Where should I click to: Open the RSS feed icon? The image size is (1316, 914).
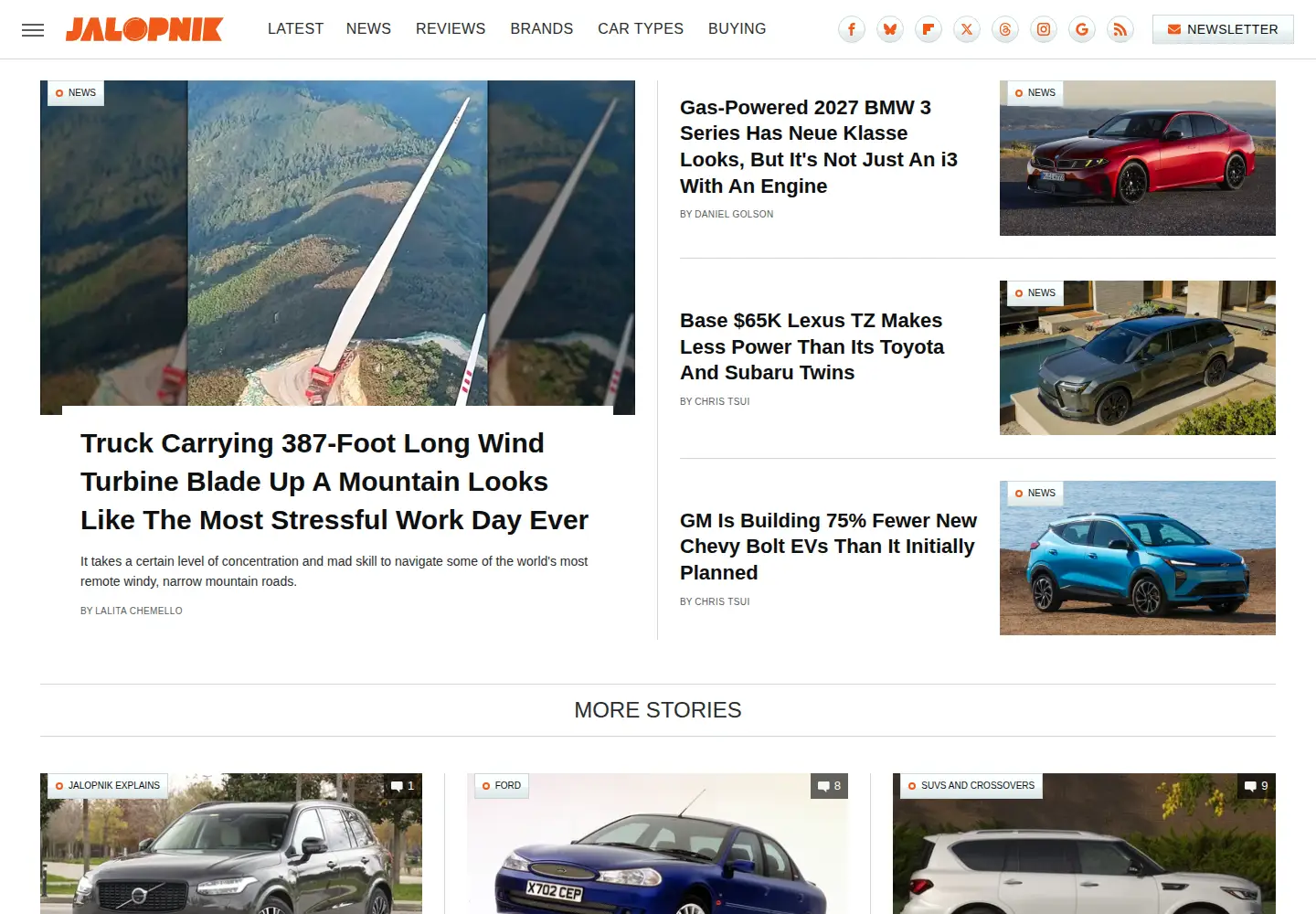point(1120,29)
